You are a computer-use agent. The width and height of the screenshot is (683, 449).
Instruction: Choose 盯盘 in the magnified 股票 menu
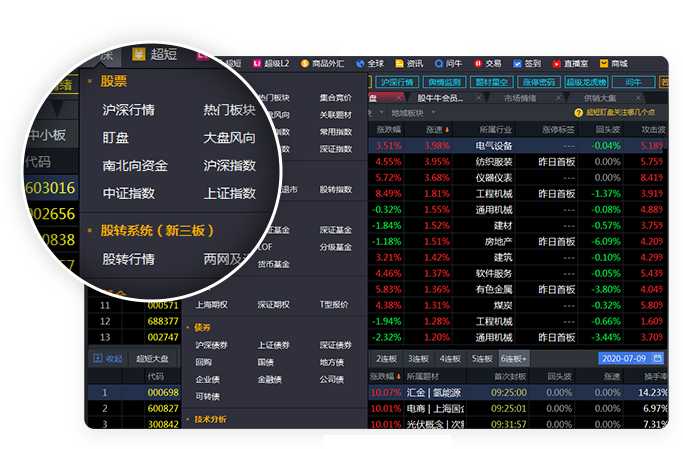[115, 138]
